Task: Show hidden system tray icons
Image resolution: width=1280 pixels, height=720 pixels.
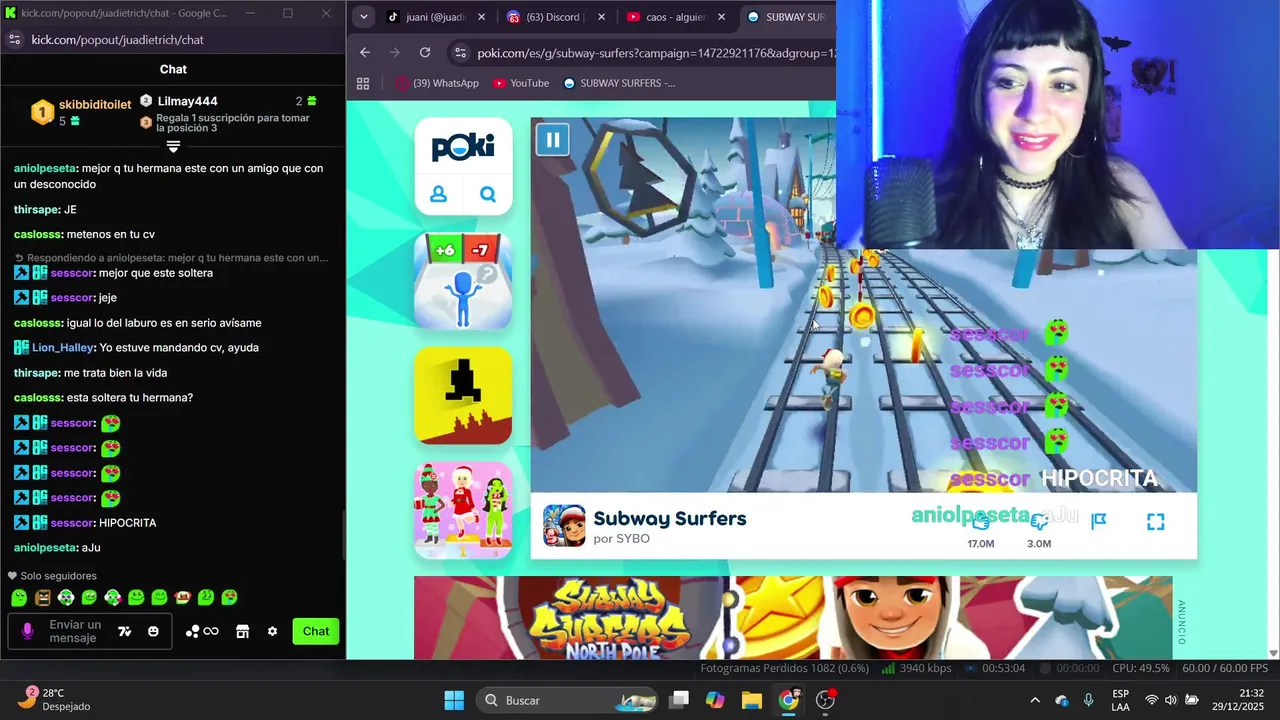Action: [1035, 700]
